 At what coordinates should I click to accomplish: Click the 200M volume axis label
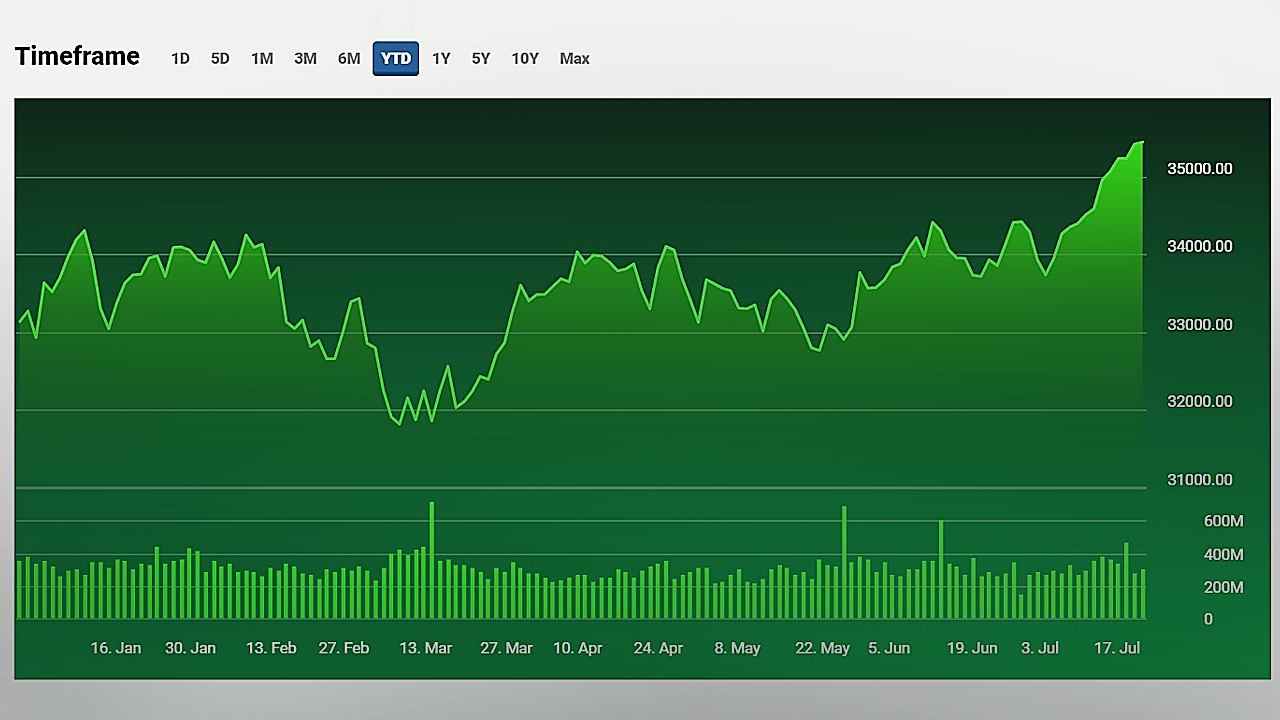point(1223,587)
